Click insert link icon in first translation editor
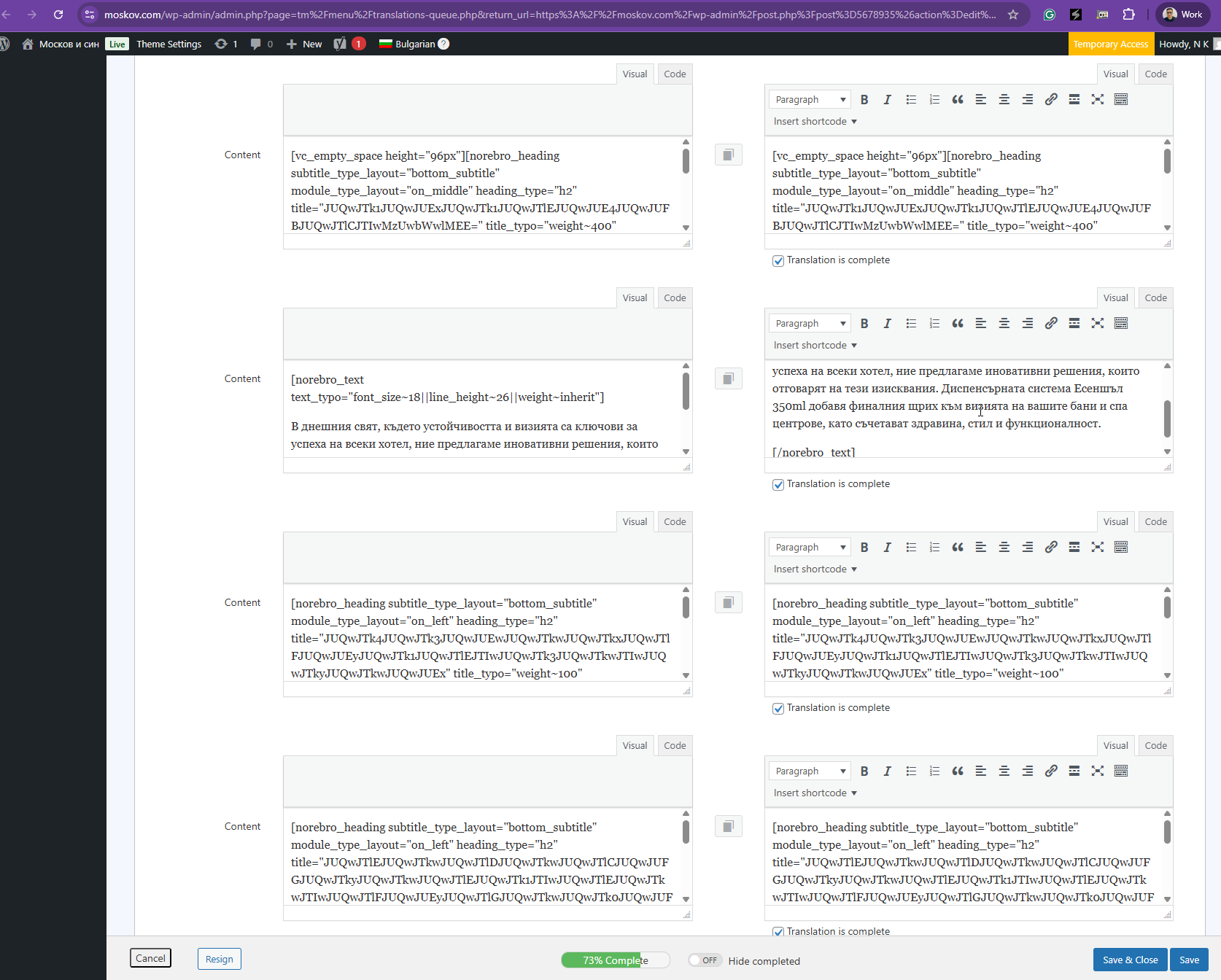The height and width of the screenshot is (980, 1221). (1051, 99)
